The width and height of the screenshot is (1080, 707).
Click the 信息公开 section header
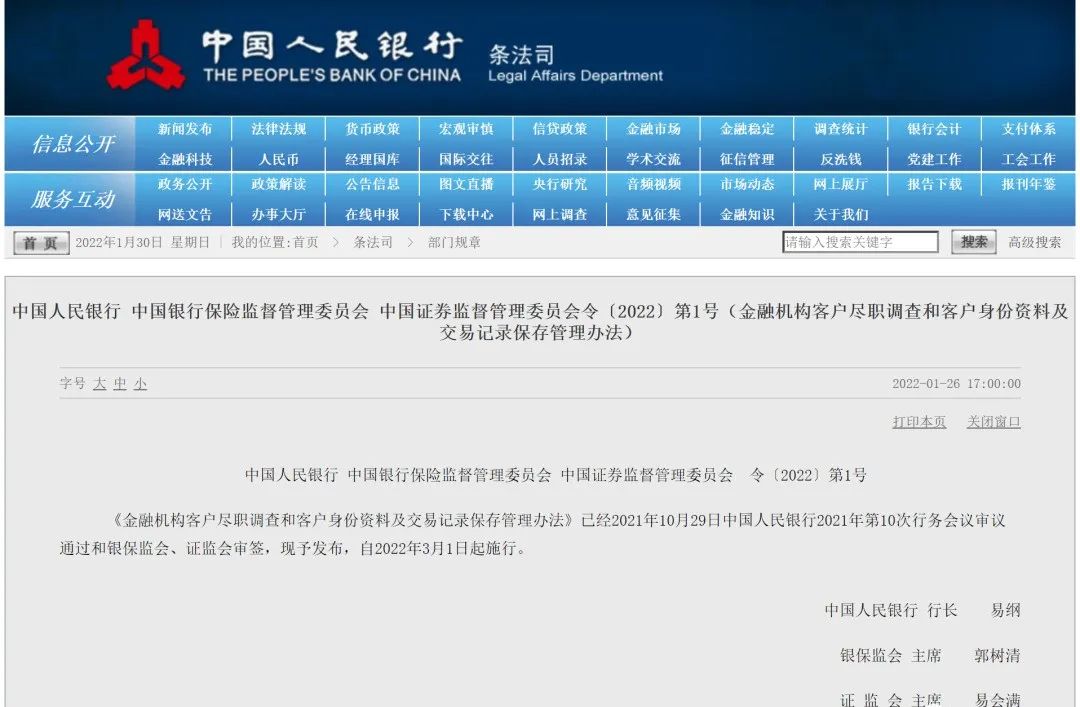tap(73, 144)
